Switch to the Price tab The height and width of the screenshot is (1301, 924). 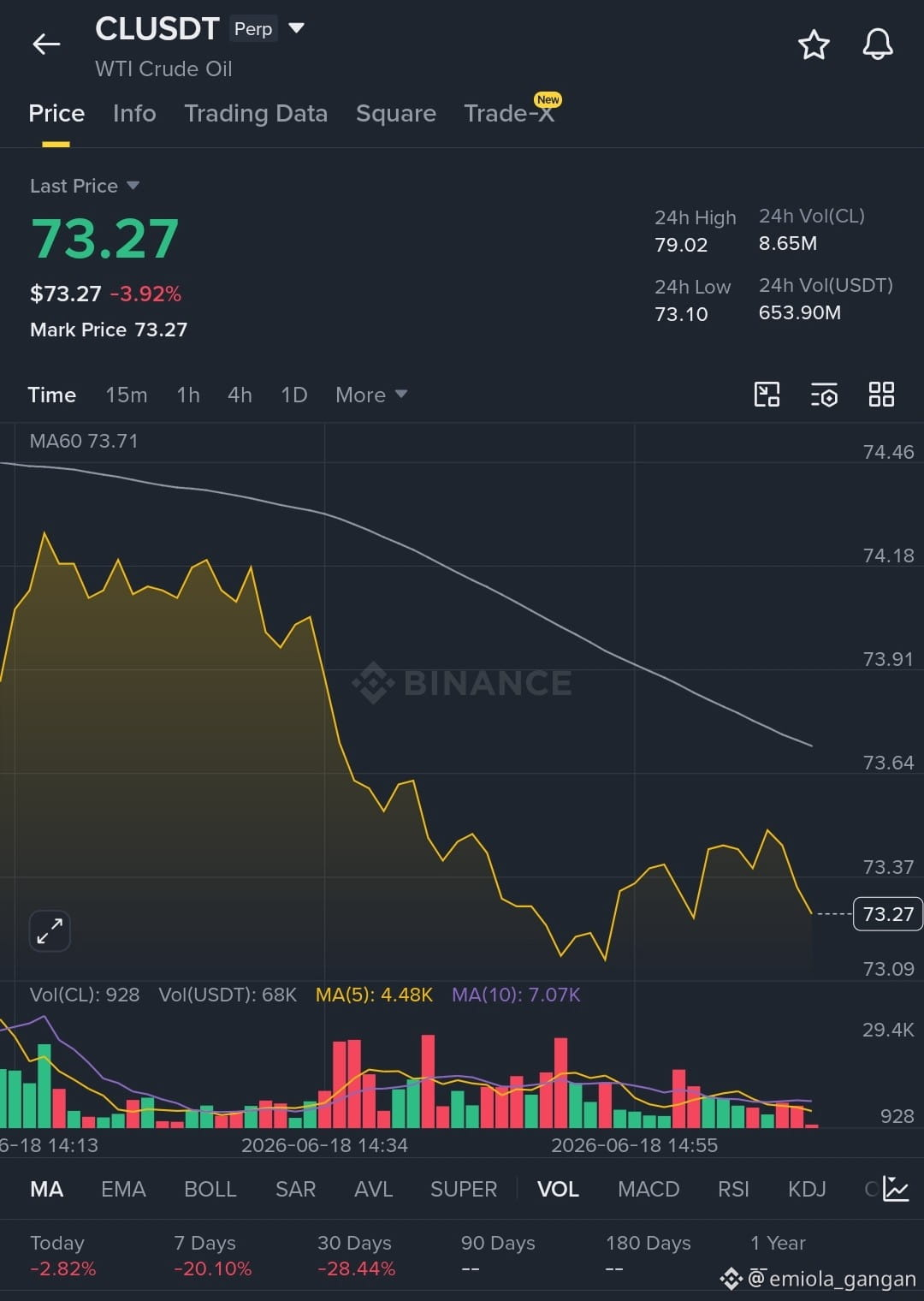pos(56,113)
